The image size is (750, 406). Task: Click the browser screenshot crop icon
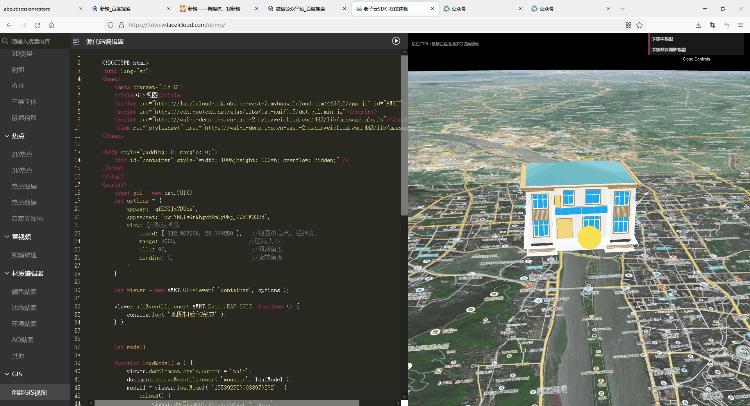coord(713,25)
